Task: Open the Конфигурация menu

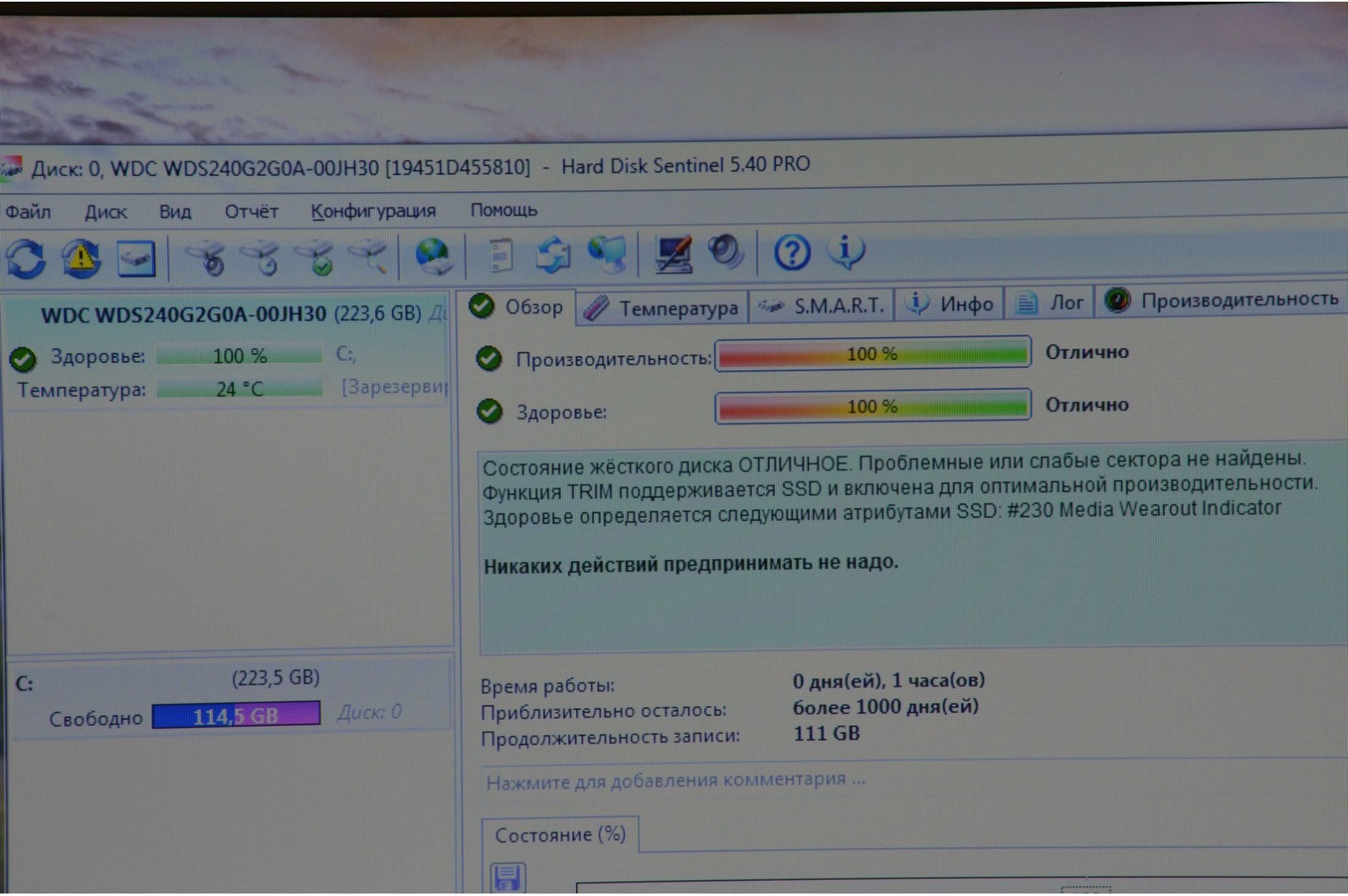Action: coord(374,211)
